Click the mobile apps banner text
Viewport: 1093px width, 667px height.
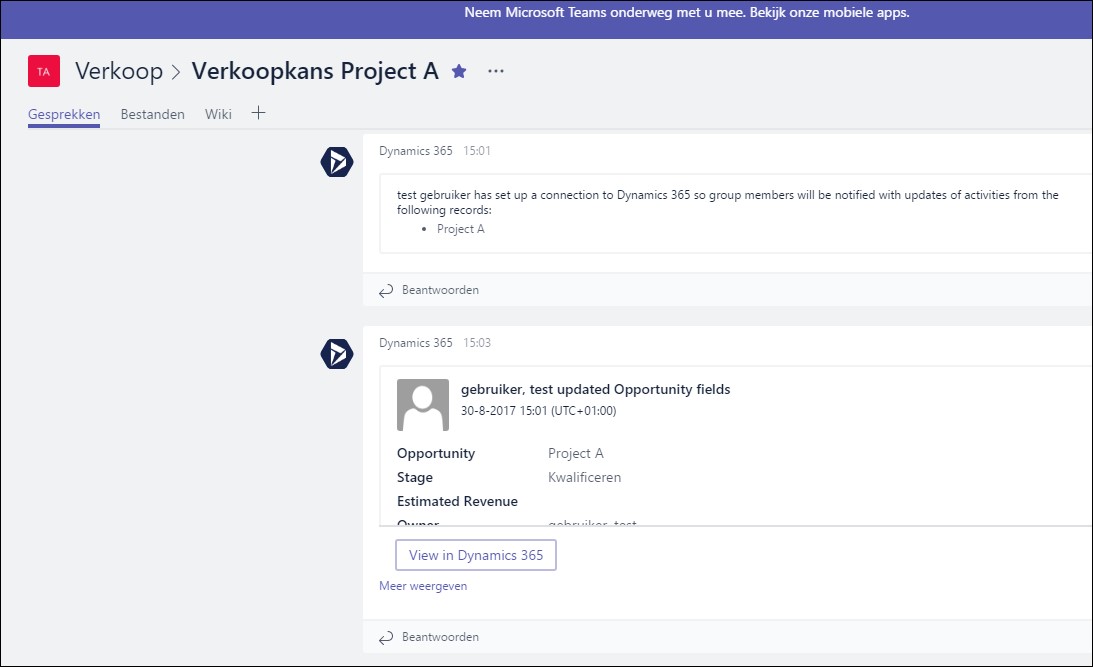point(687,13)
